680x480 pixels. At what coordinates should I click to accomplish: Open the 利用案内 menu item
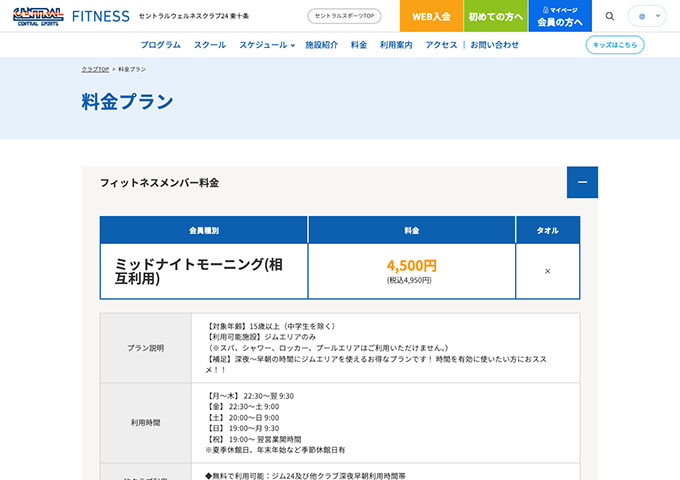pyautogui.click(x=396, y=45)
